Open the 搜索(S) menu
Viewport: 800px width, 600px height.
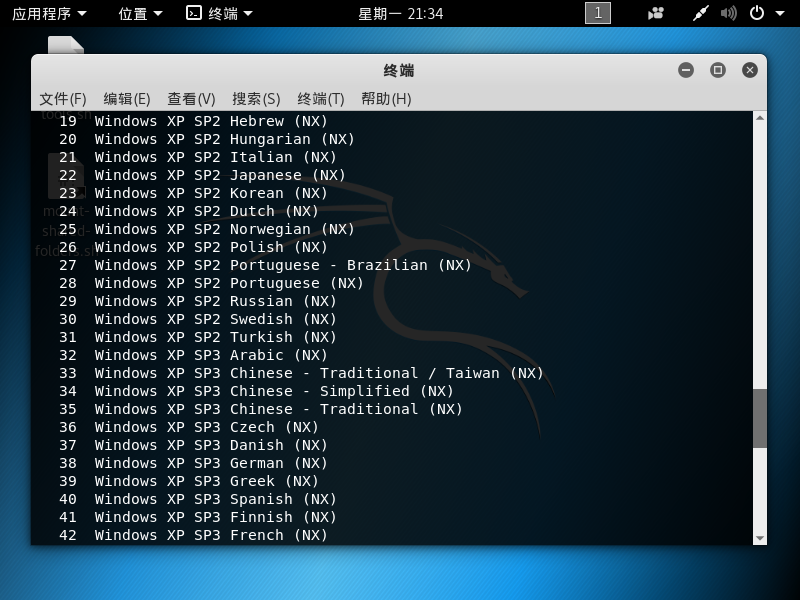256,98
